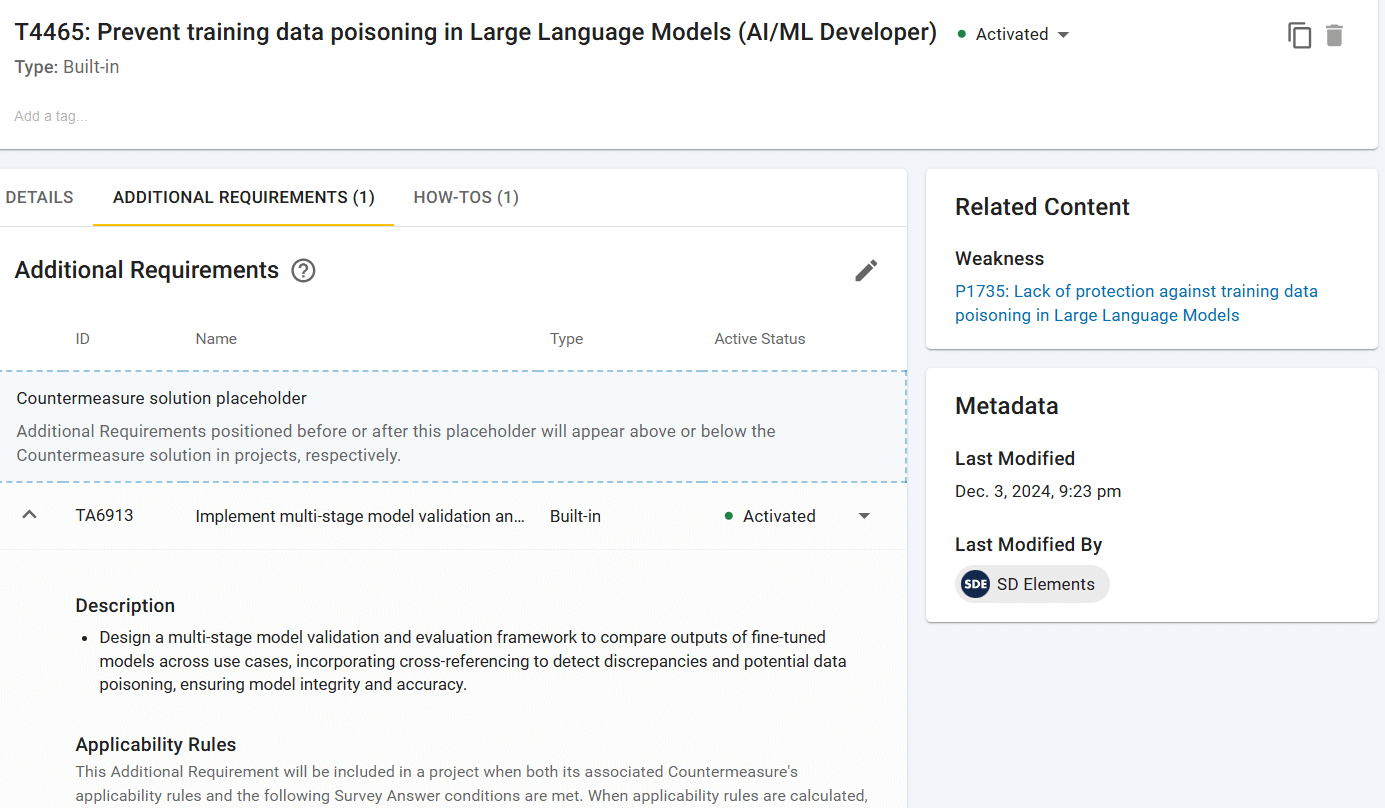Click requirement name 'Implement multi-stage model validation'

(x=360, y=516)
